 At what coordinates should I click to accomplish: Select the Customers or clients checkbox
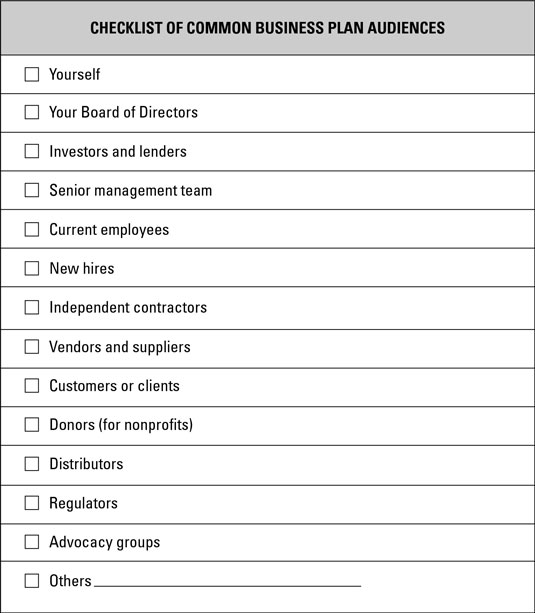tap(32, 386)
